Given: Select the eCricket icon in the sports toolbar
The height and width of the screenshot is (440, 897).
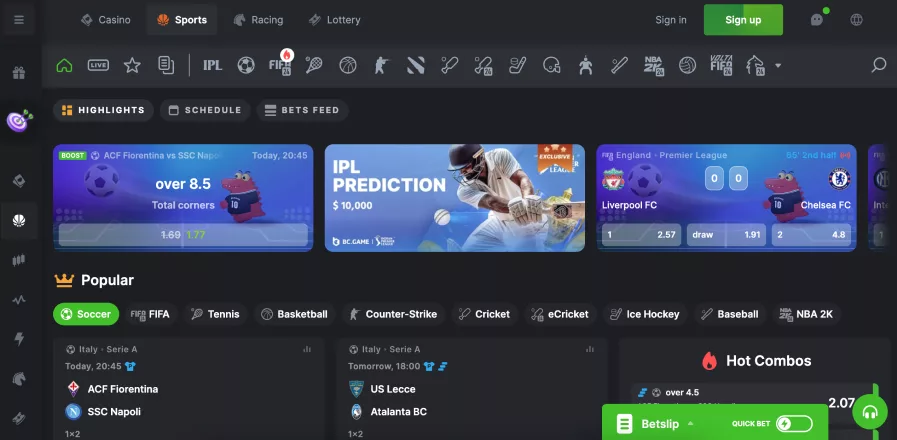Looking at the screenshot, I should (483, 65).
